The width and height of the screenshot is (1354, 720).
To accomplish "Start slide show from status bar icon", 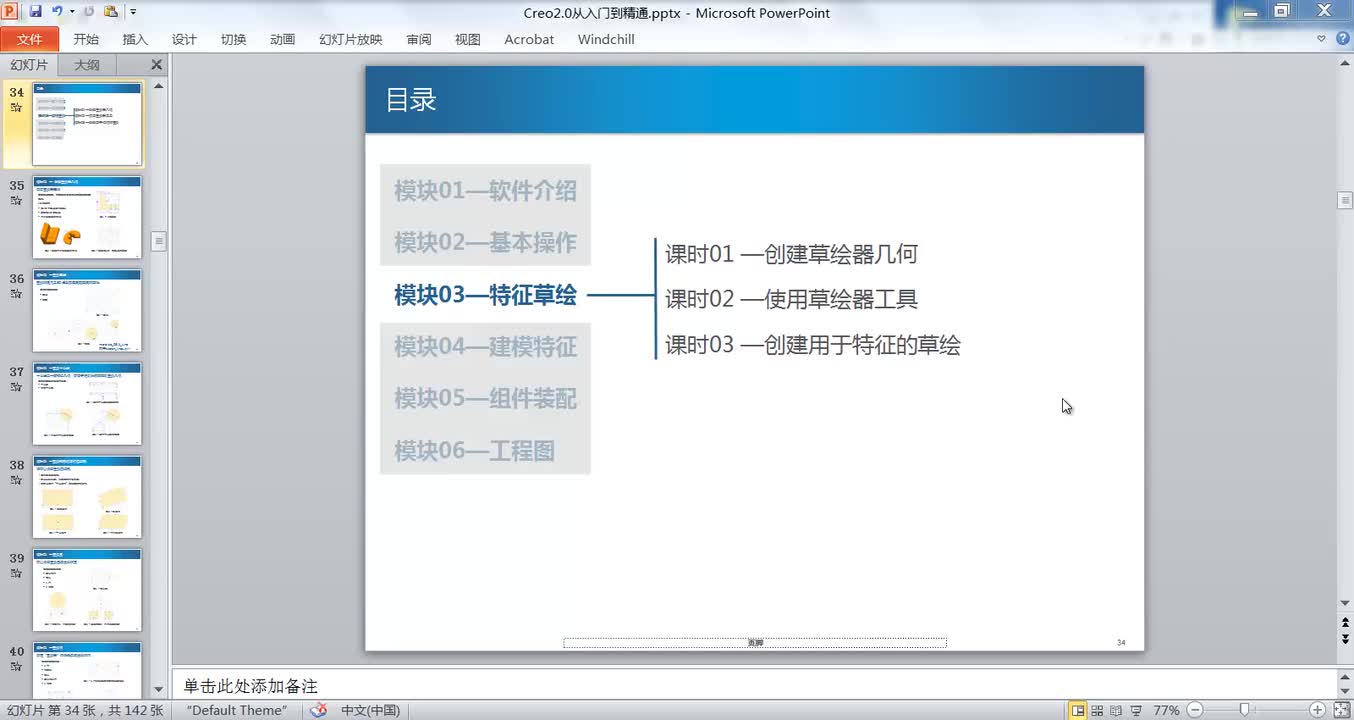I will point(1136,710).
